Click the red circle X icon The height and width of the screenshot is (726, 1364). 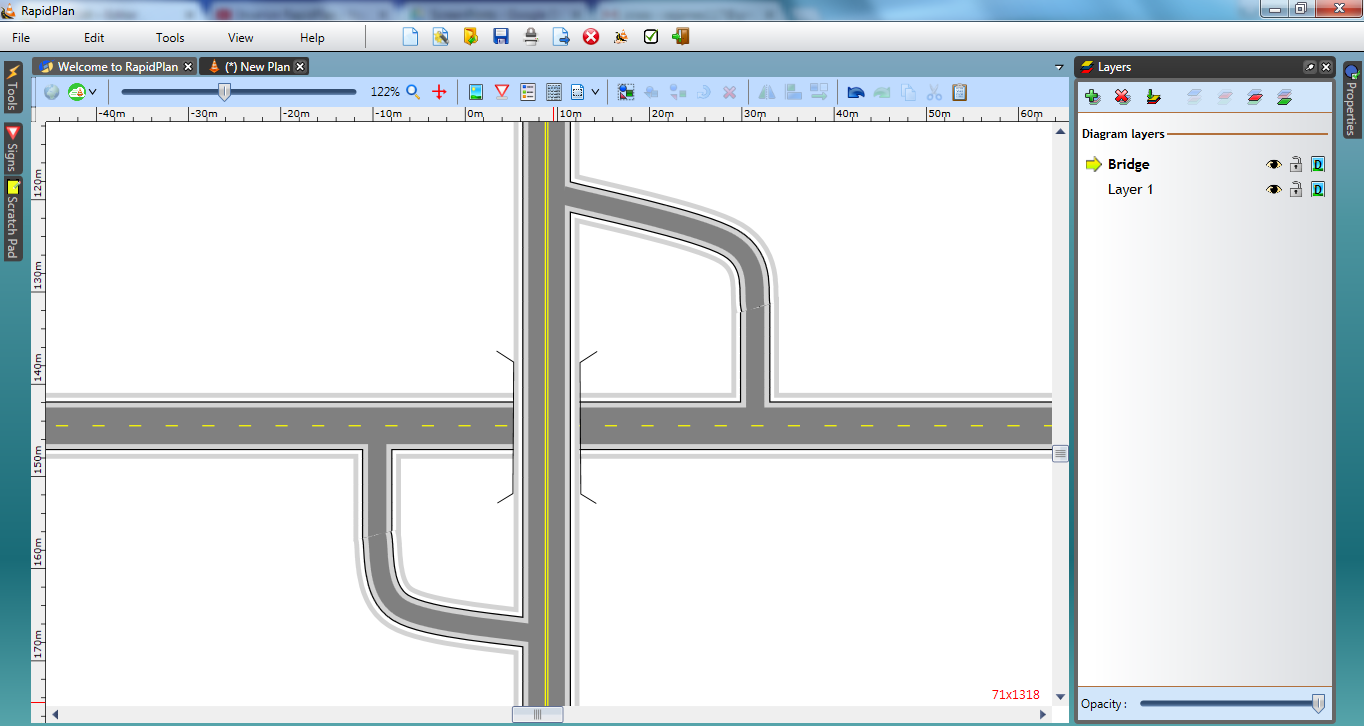(x=591, y=37)
